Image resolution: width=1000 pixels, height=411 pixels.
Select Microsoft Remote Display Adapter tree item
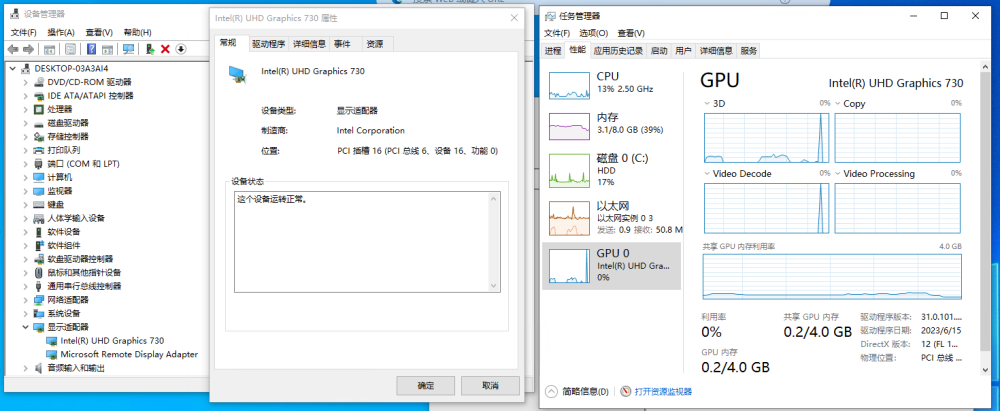[129, 354]
